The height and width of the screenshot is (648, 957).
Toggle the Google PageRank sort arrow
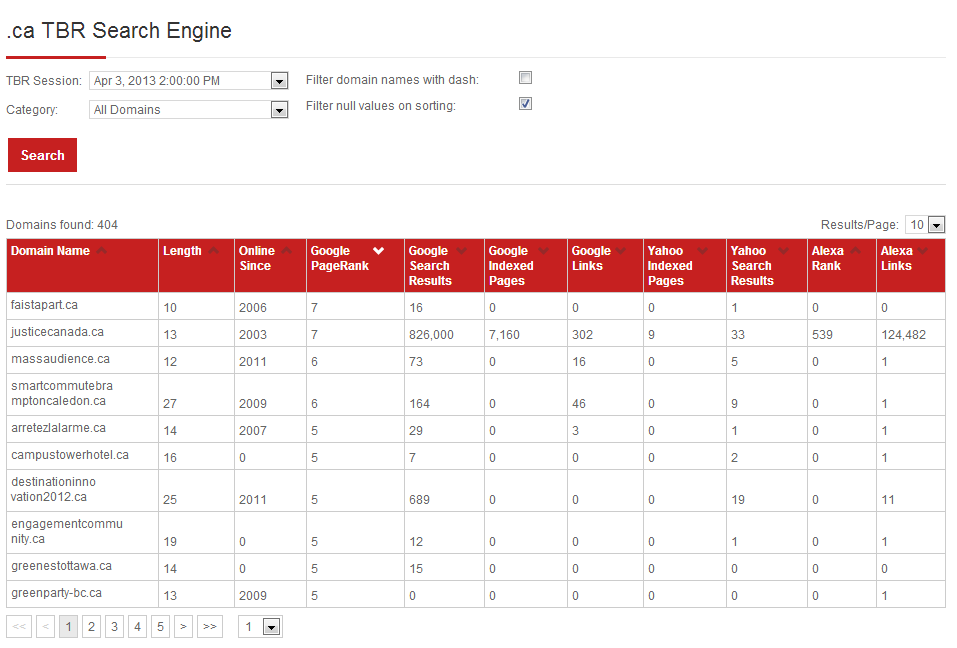[x=378, y=251]
